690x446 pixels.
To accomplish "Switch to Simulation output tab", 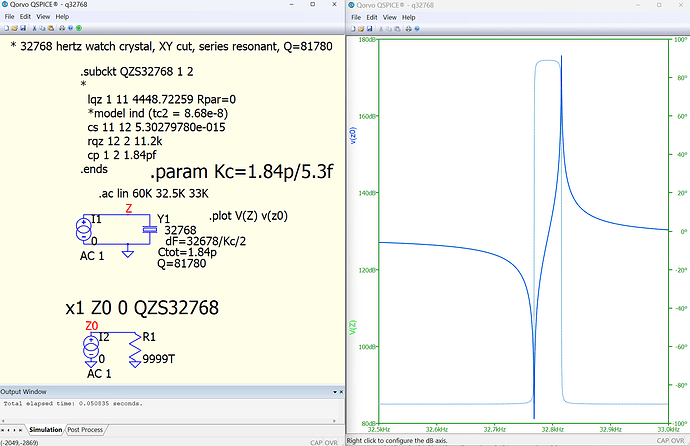I will pyautogui.click(x=46, y=430).
